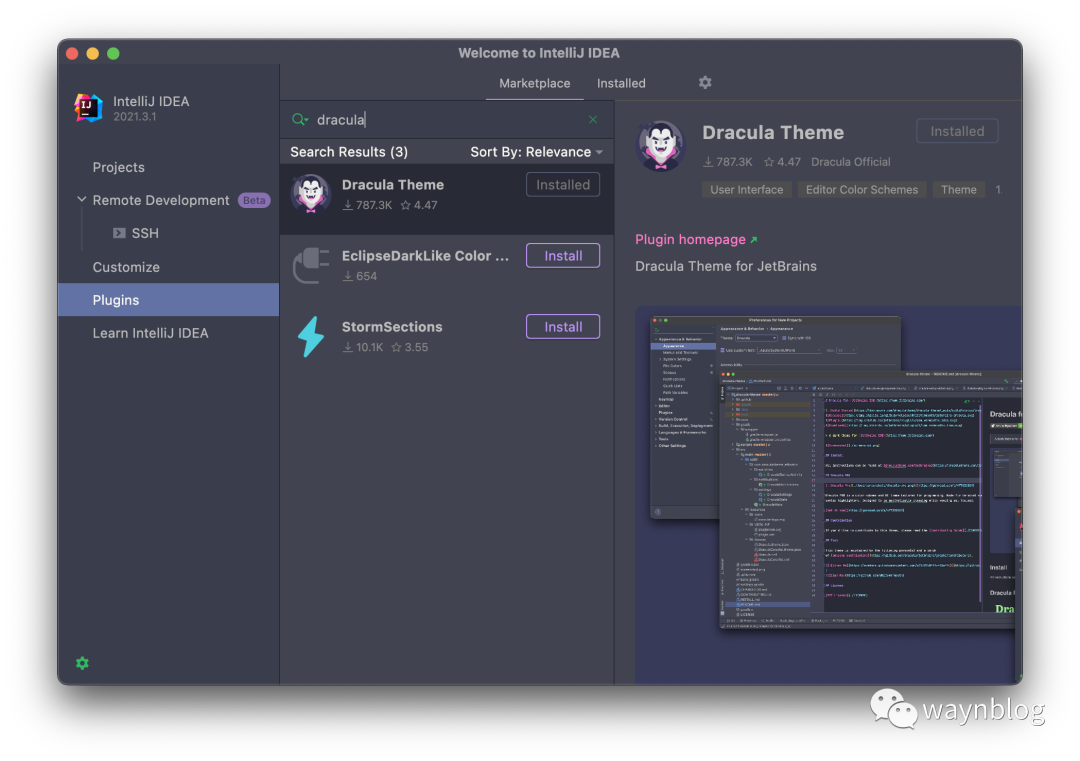Switch to the Installed tab

[x=621, y=83]
